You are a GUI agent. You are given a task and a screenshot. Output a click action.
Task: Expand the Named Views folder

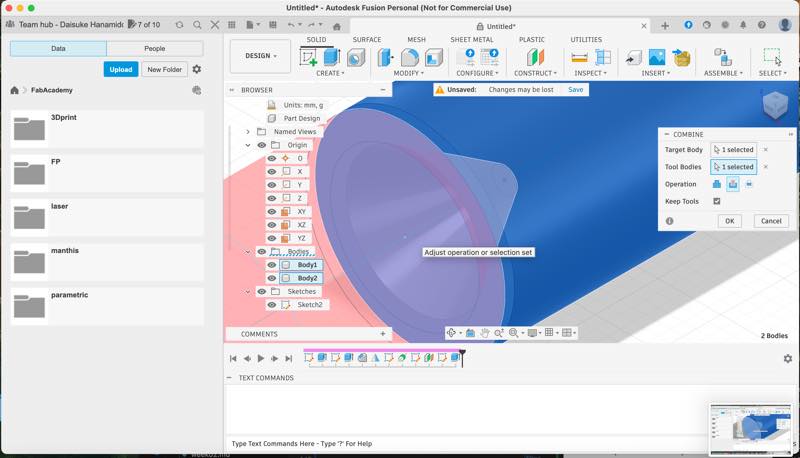tap(248, 132)
